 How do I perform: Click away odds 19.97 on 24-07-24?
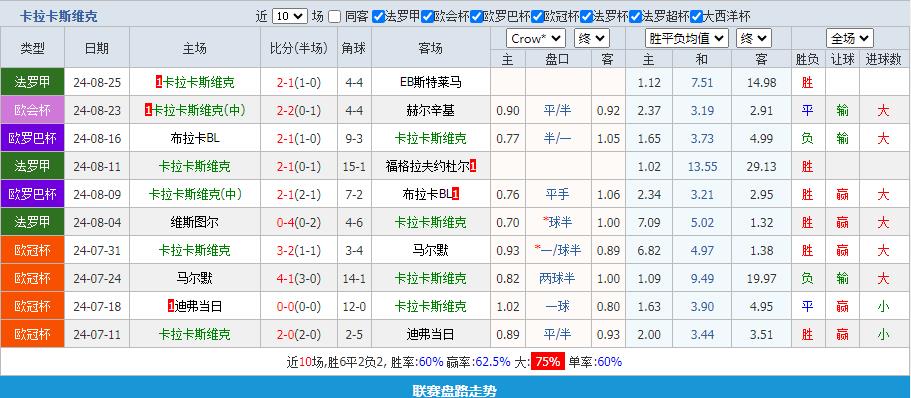(x=761, y=278)
